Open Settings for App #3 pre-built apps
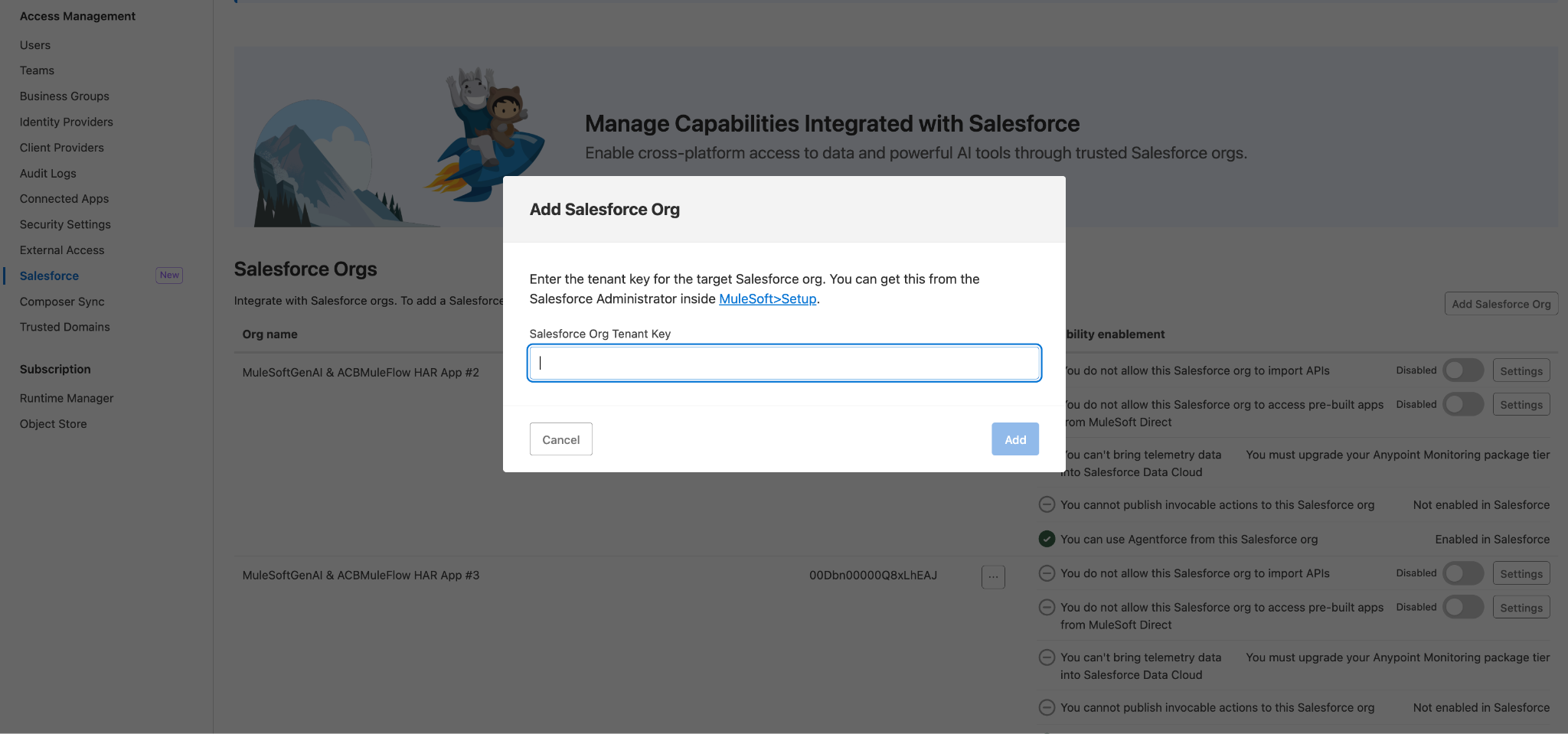The image size is (1568, 734). 1521,607
